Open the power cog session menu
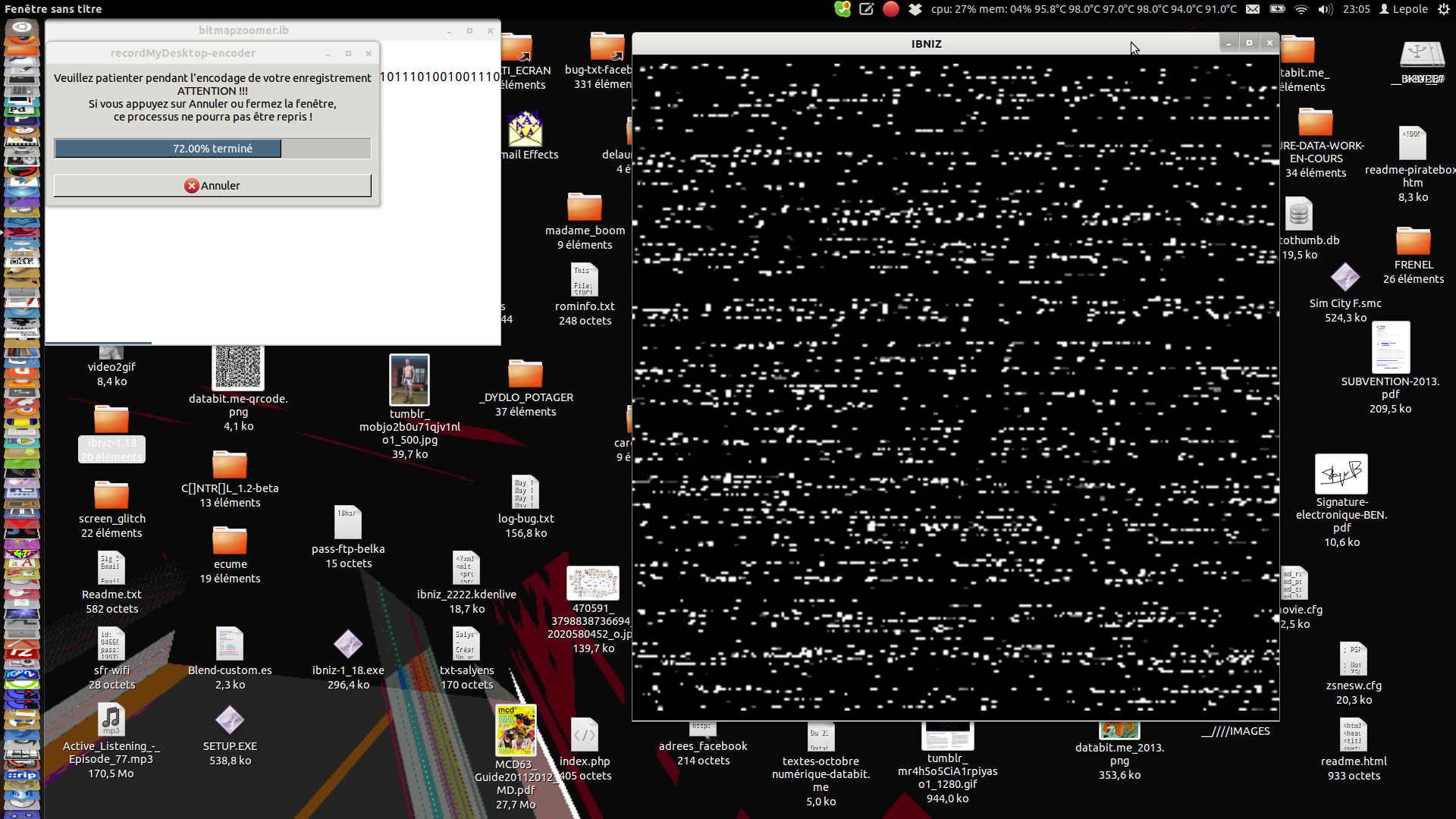Image resolution: width=1456 pixels, height=819 pixels. (x=1443, y=9)
